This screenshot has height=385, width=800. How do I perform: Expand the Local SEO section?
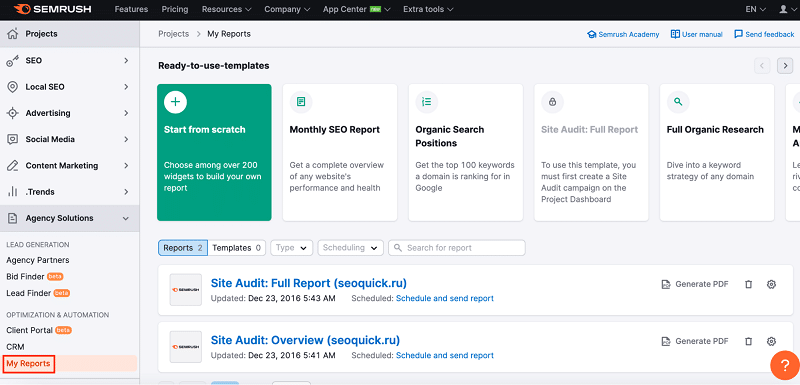point(126,87)
